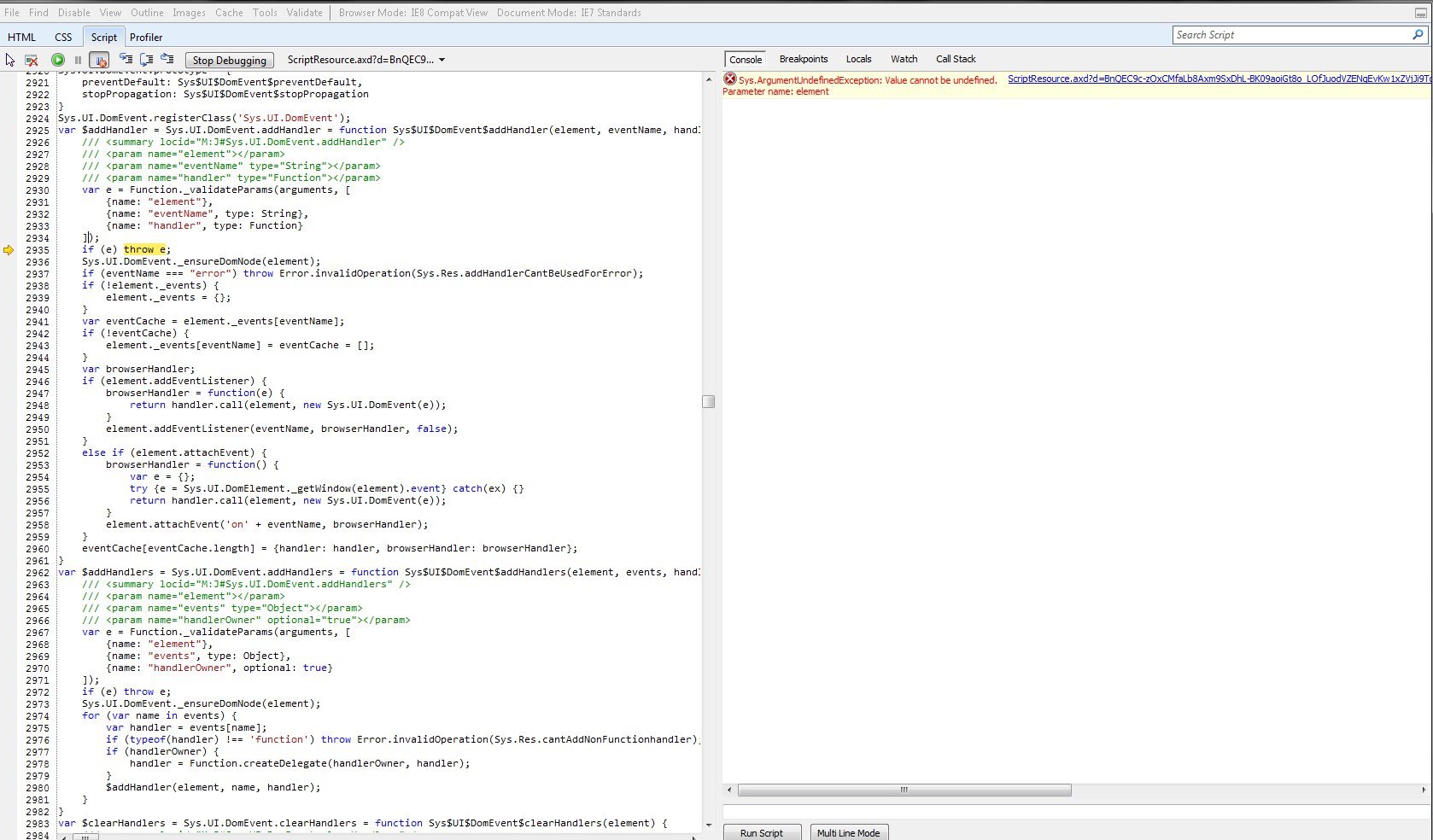Click the clear browser cache icon
The height and width of the screenshot is (840, 1433).
pyautogui.click(x=32, y=60)
